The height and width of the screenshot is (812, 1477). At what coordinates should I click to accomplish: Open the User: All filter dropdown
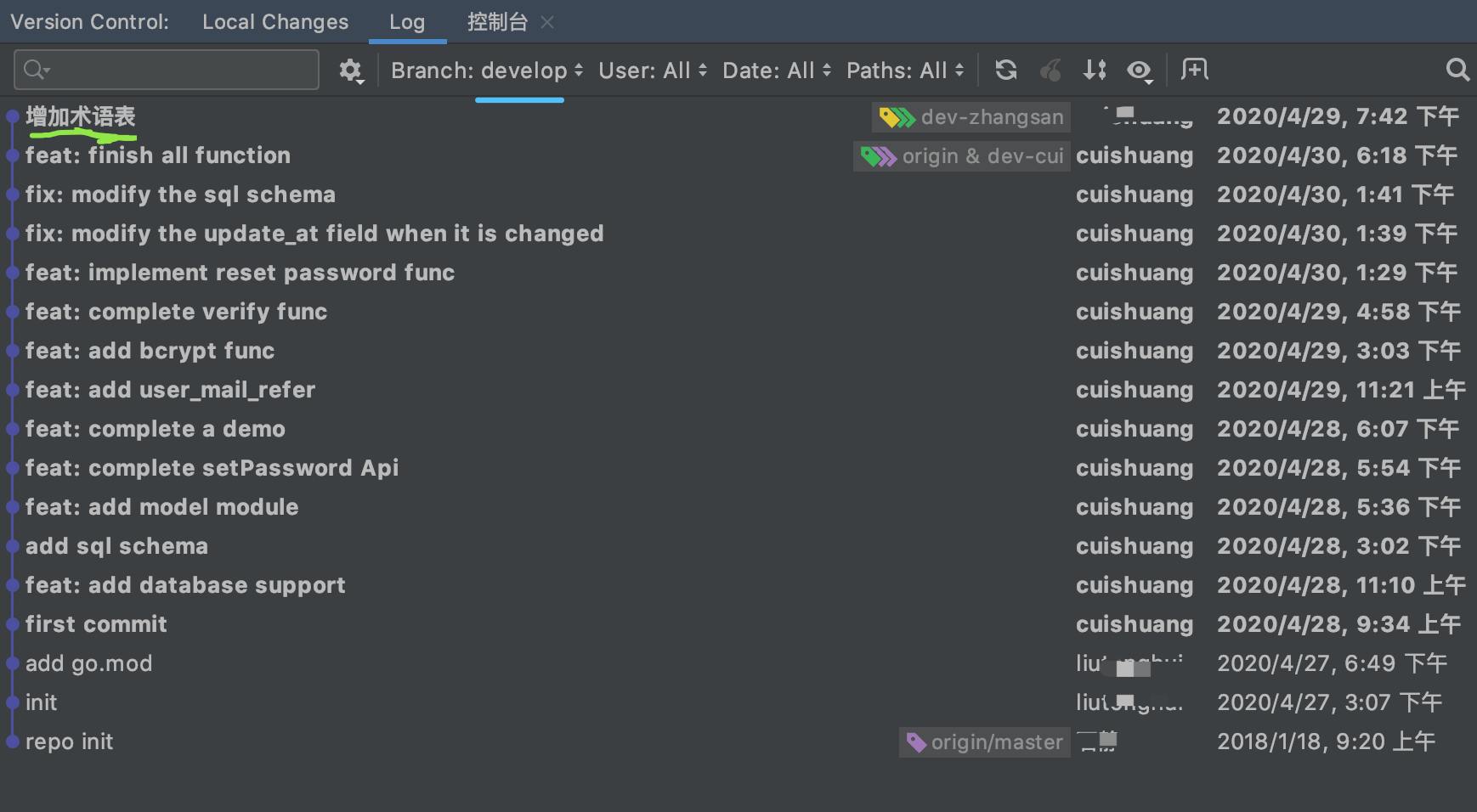652,70
